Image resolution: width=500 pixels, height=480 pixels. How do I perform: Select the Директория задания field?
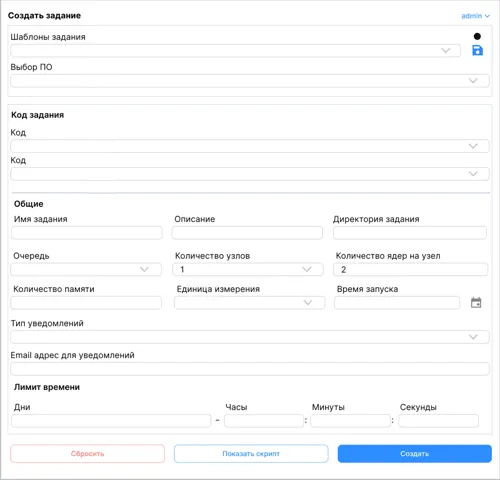click(x=410, y=233)
